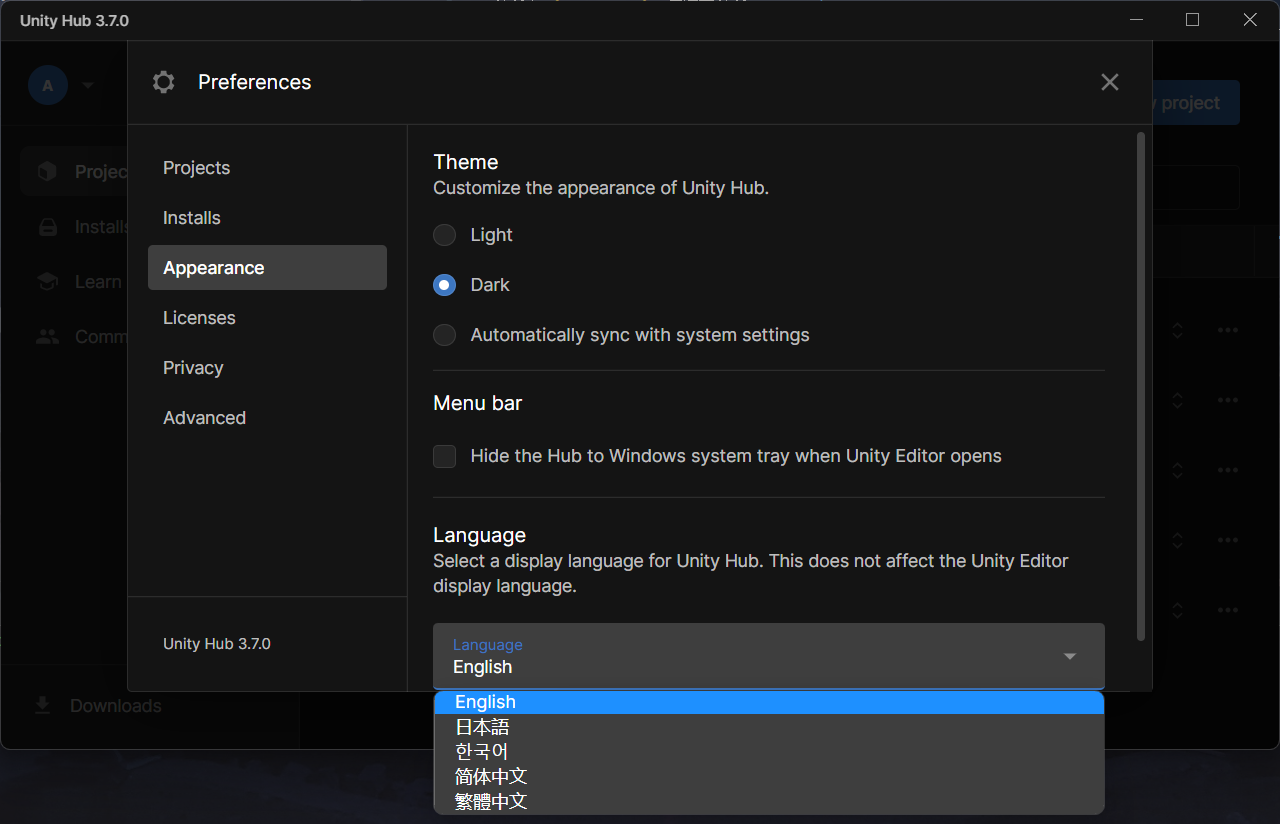Choose 繁體中文 from the language list

[x=769, y=801]
